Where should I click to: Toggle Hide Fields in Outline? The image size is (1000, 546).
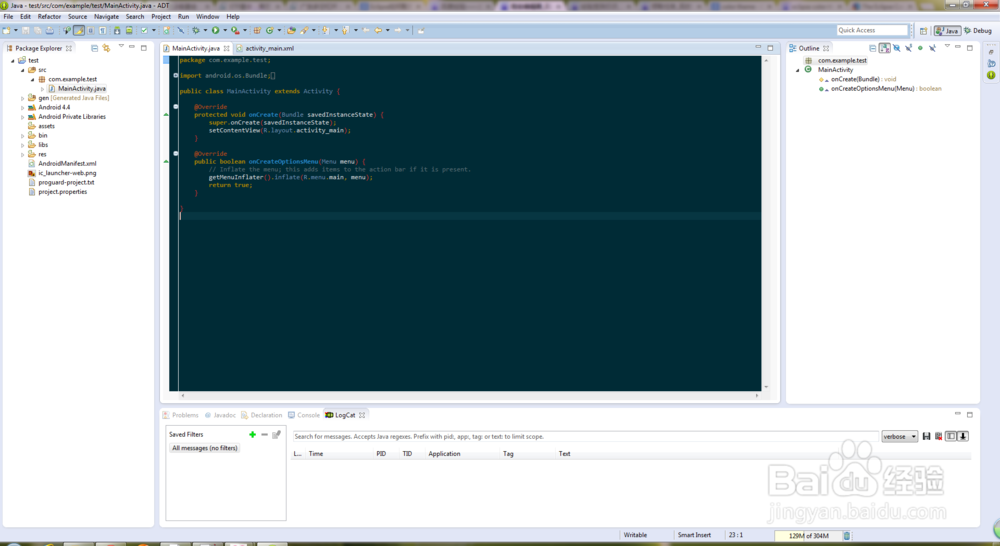click(x=897, y=48)
